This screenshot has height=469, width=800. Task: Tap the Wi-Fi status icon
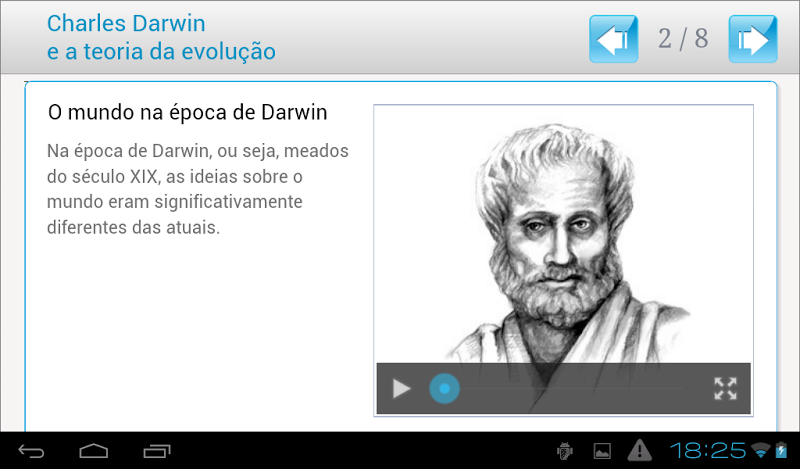(x=760, y=451)
